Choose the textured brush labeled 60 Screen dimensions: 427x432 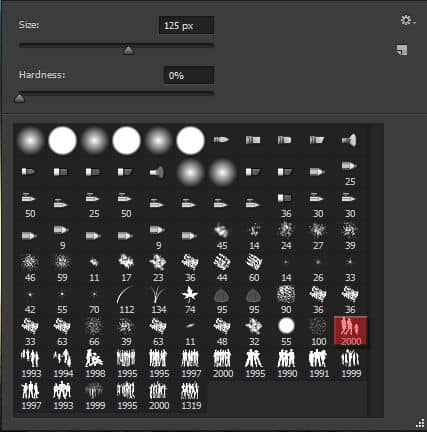coord(254,268)
